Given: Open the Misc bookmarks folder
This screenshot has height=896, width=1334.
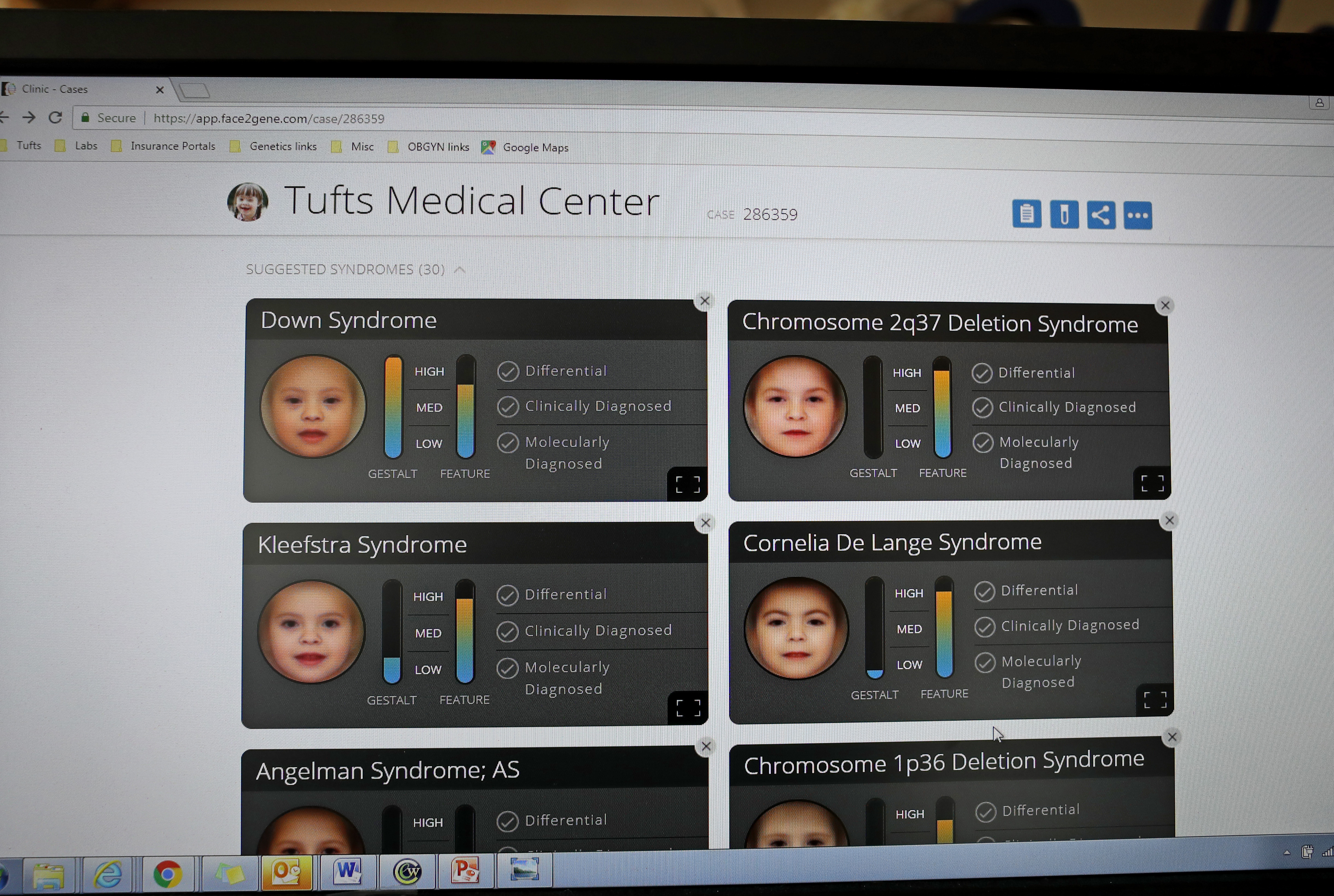Looking at the screenshot, I should coord(353,147).
